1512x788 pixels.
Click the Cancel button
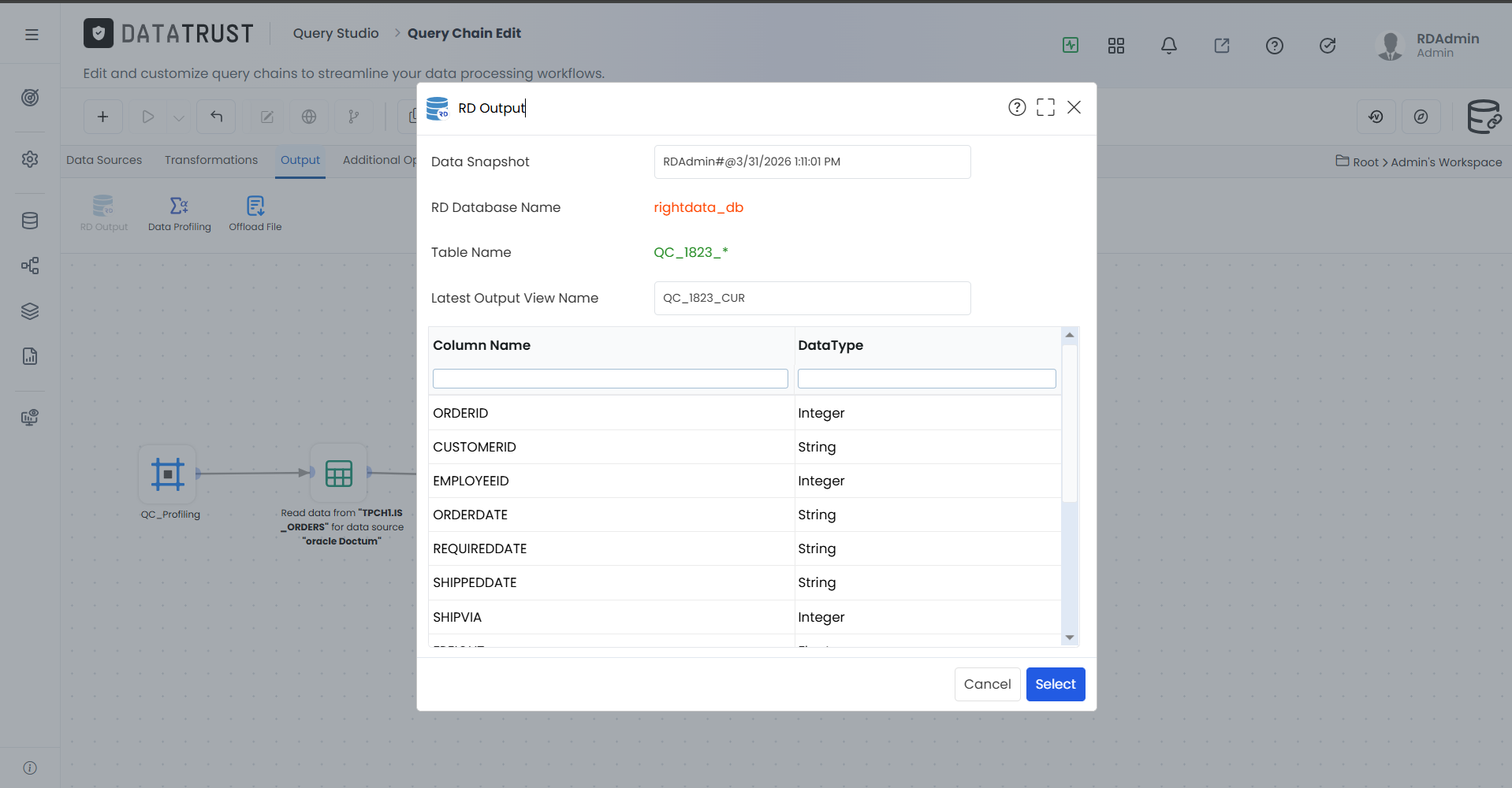(987, 684)
